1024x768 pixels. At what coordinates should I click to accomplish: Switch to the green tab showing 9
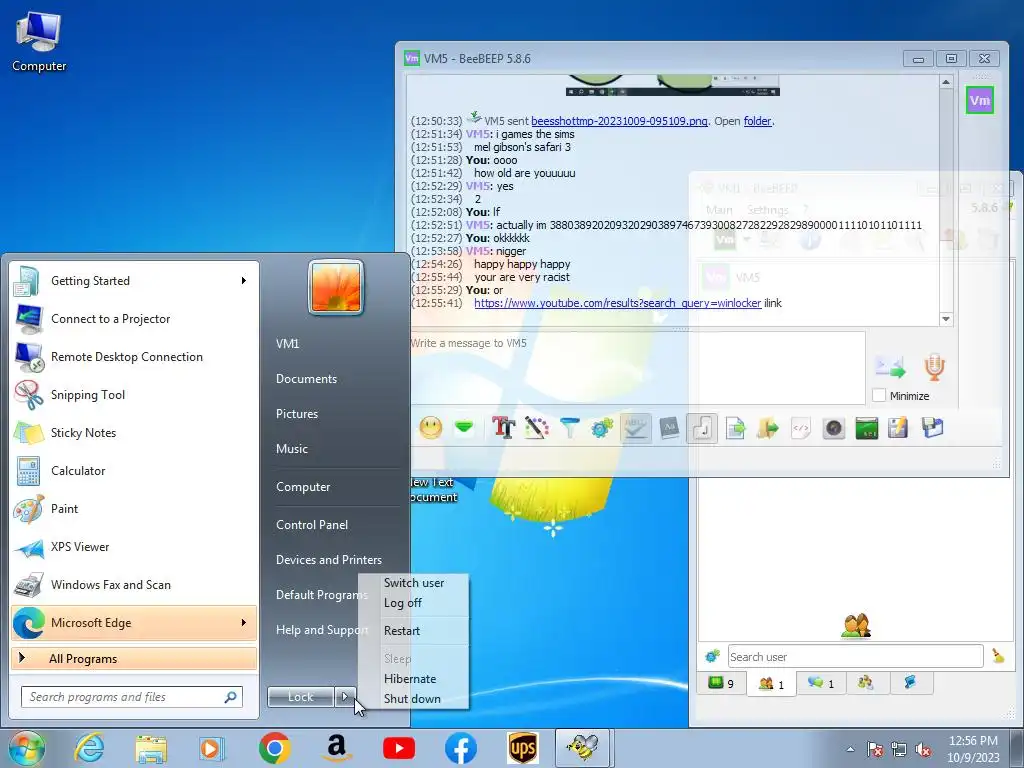721,683
